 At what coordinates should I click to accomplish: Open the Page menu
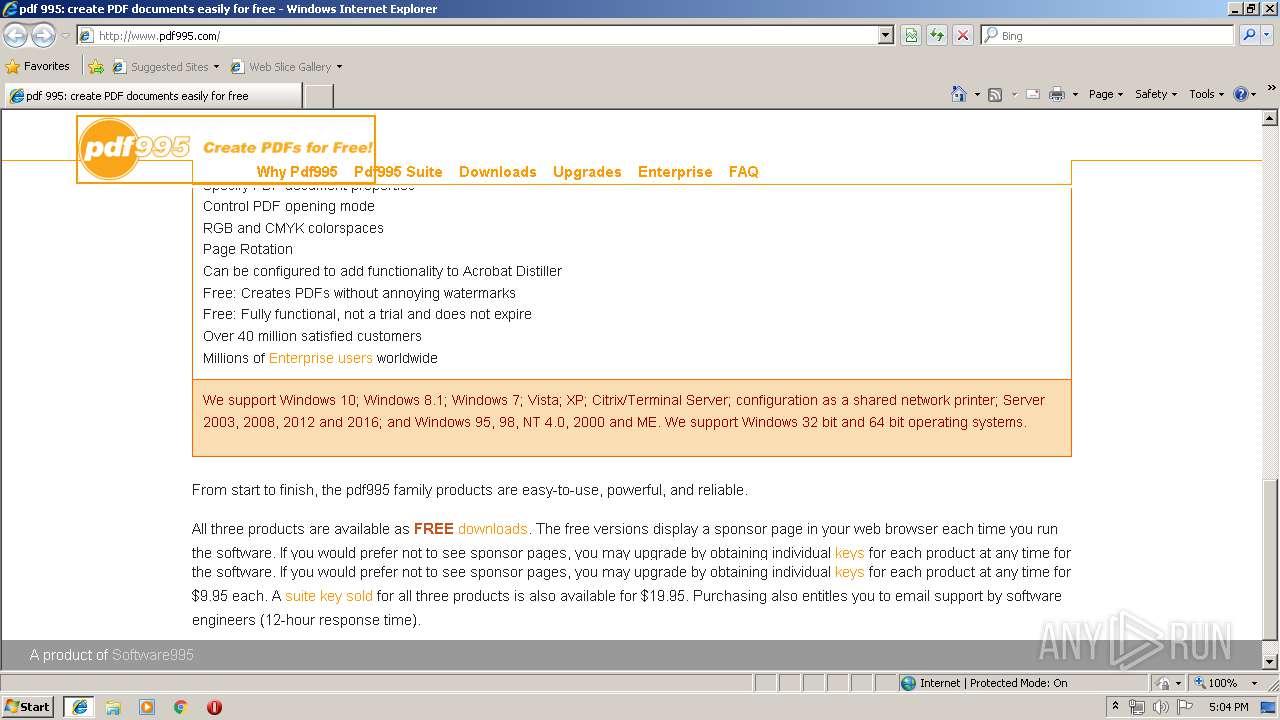pyautogui.click(x=1105, y=94)
